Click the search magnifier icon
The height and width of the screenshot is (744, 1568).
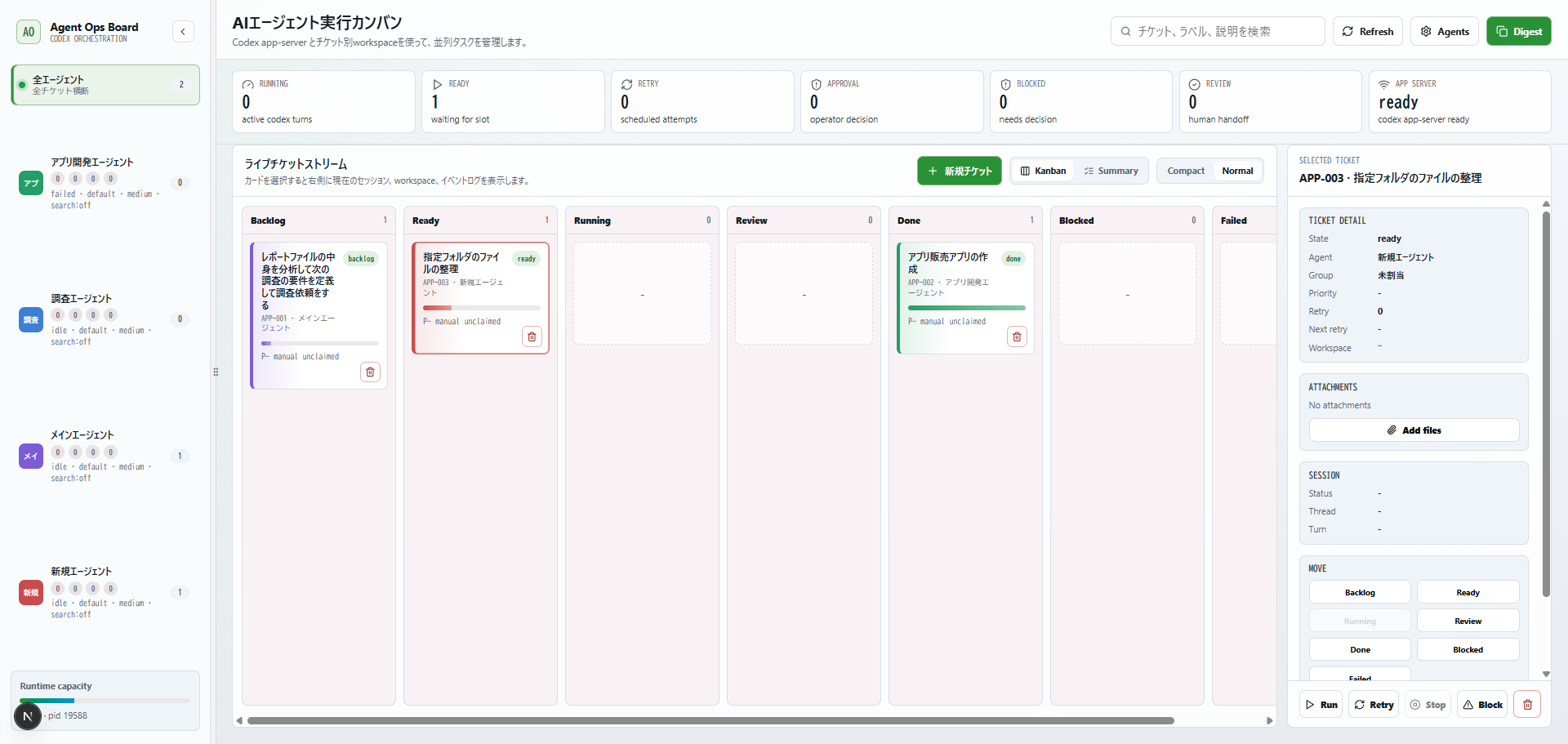1126,32
